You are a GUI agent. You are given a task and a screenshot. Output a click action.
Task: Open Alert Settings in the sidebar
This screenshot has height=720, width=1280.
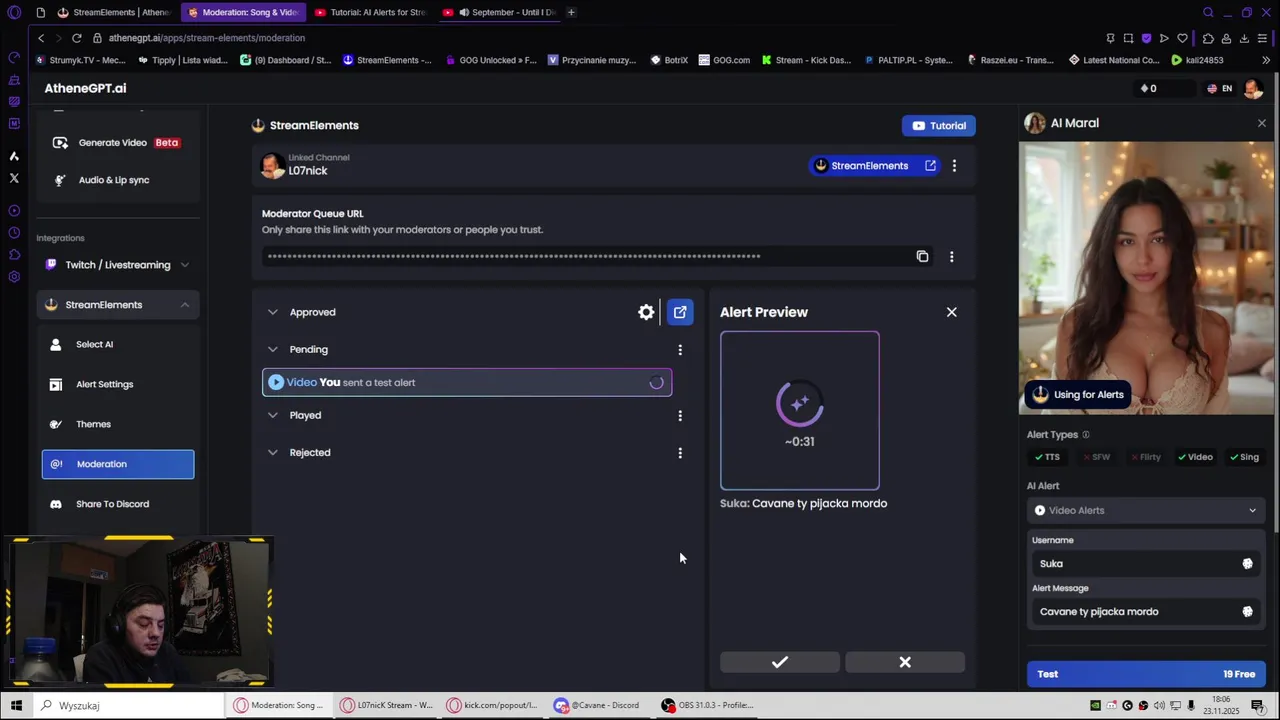click(117, 384)
